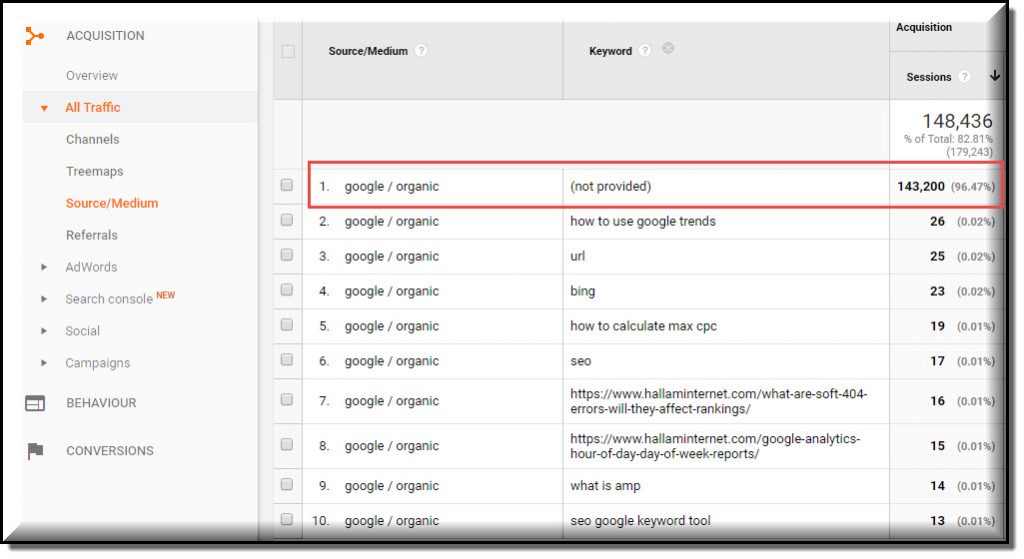This screenshot has height=559, width=1024.
Task: Click the Sessions sort descending arrow
Action: pyautogui.click(x=995, y=76)
